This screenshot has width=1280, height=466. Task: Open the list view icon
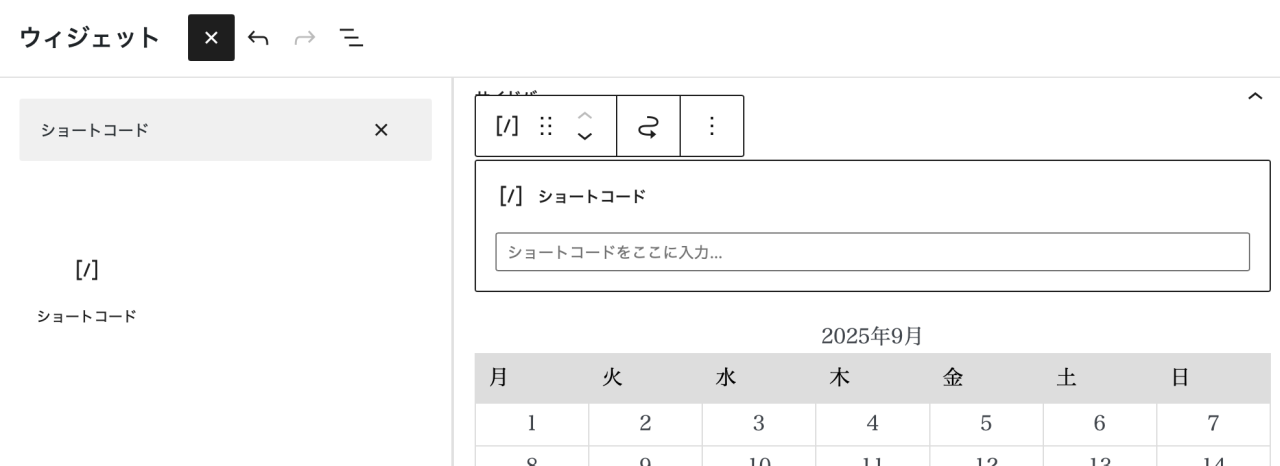click(351, 38)
